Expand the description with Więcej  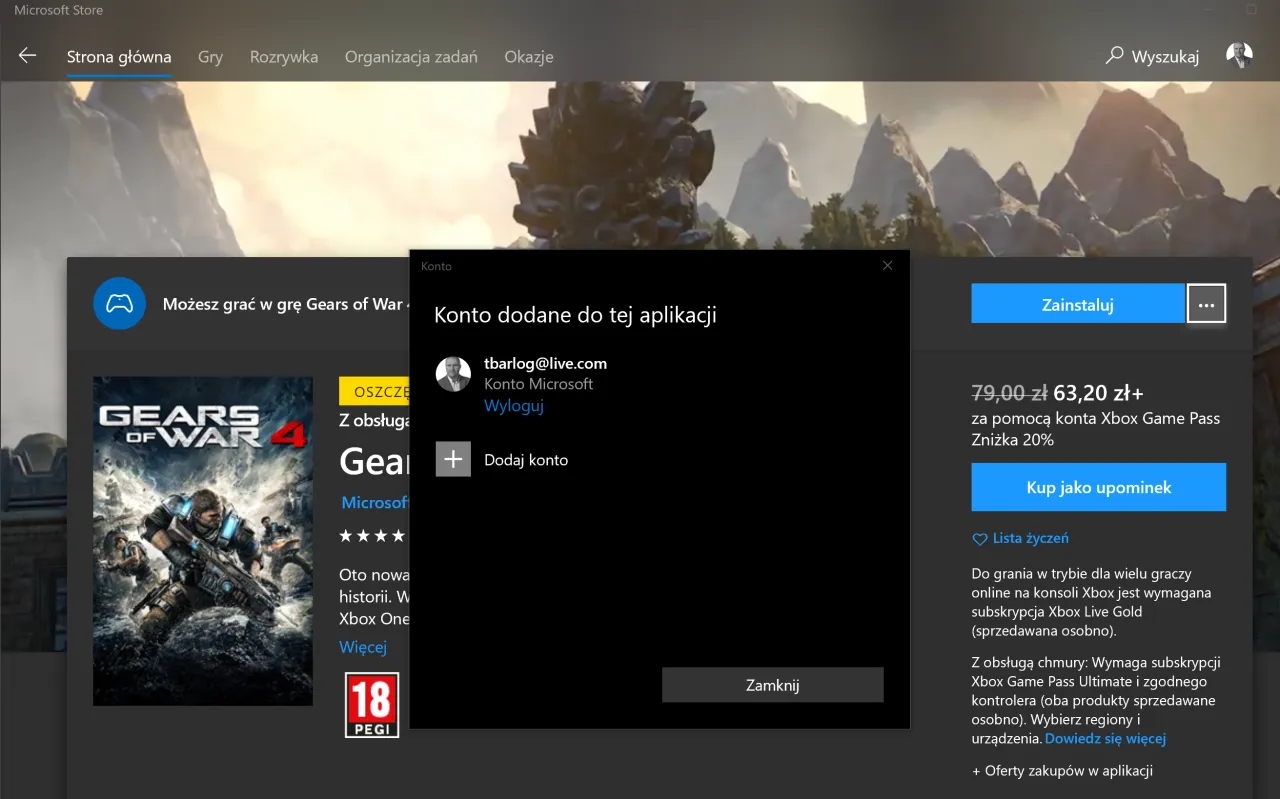coord(363,647)
